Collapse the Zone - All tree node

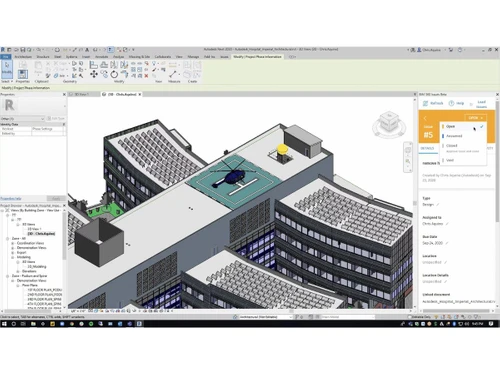tap(7, 239)
